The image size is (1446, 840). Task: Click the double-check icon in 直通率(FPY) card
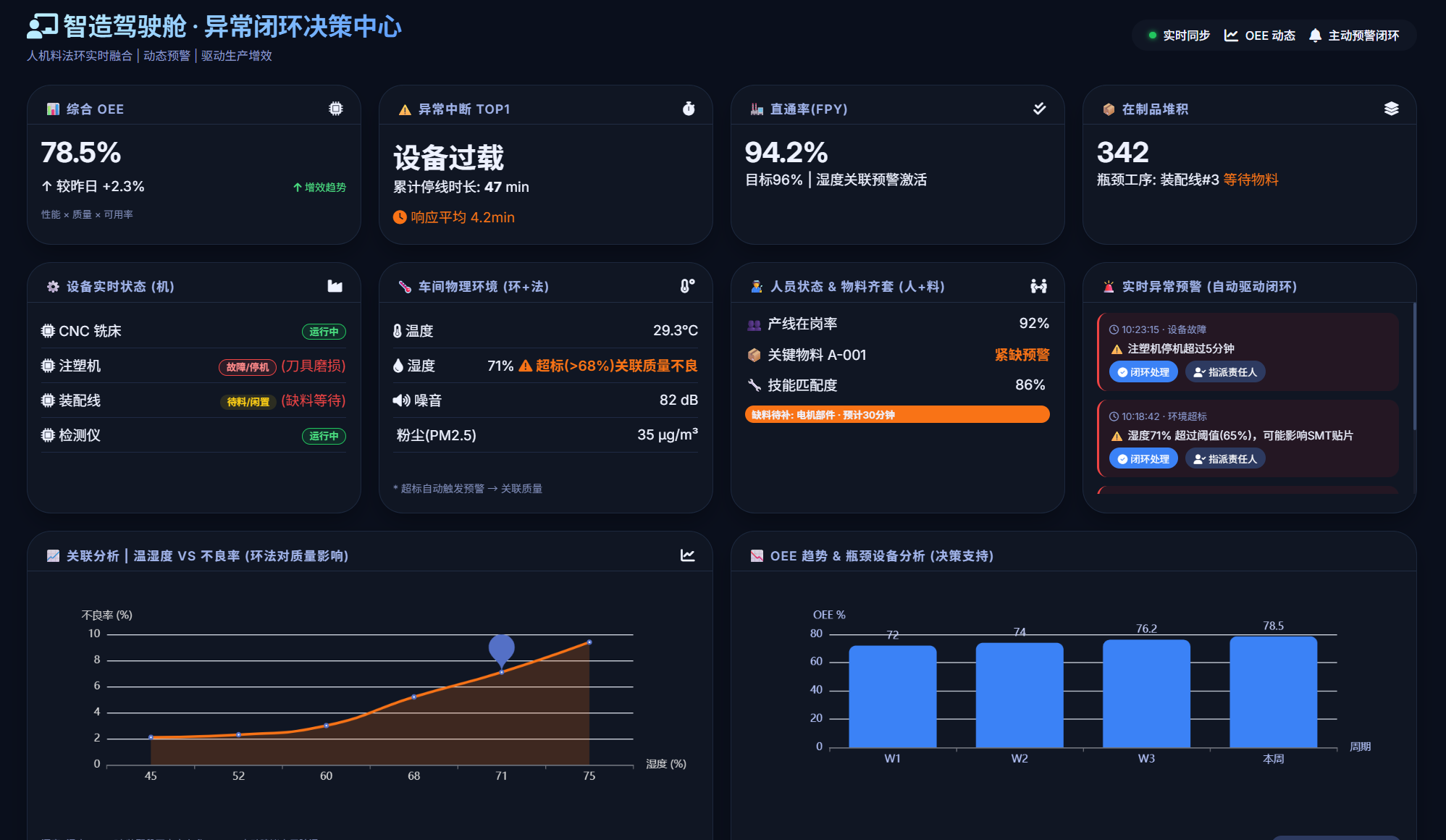point(1039,109)
